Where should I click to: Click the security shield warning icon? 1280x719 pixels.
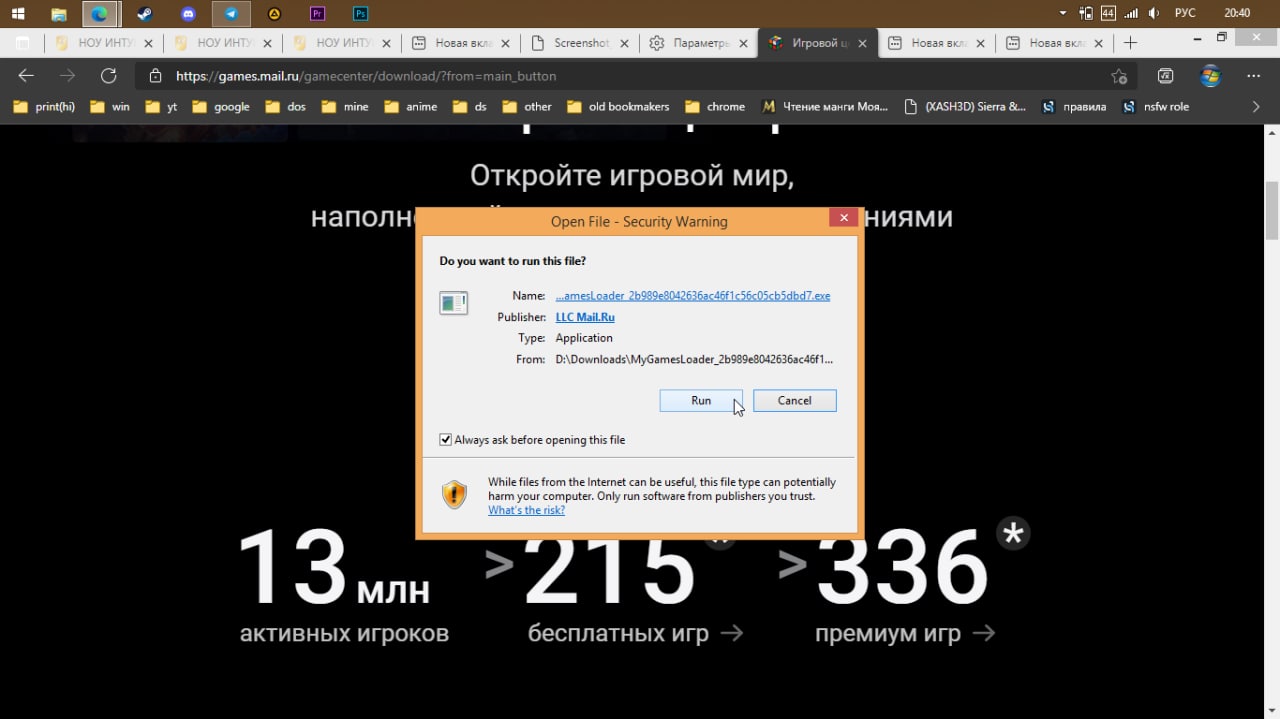tap(455, 494)
